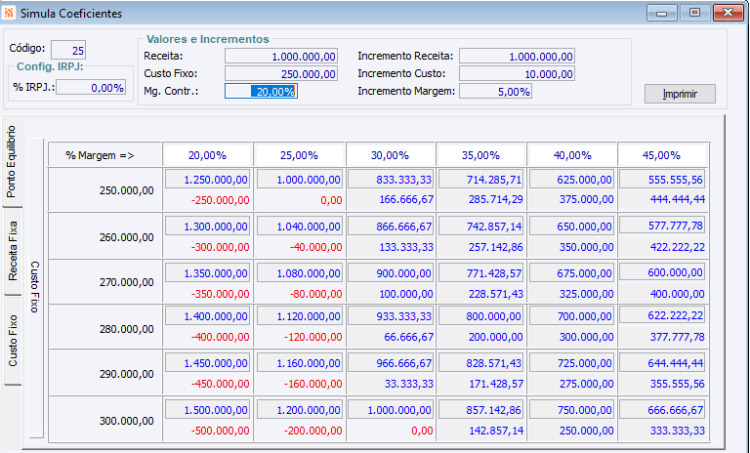
Task: Click the cell showing 1.250.000,00
Action: [x=207, y=180]
